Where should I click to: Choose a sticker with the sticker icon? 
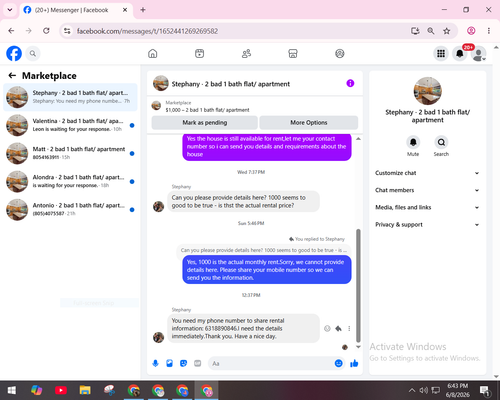click(x=183, y=363)
